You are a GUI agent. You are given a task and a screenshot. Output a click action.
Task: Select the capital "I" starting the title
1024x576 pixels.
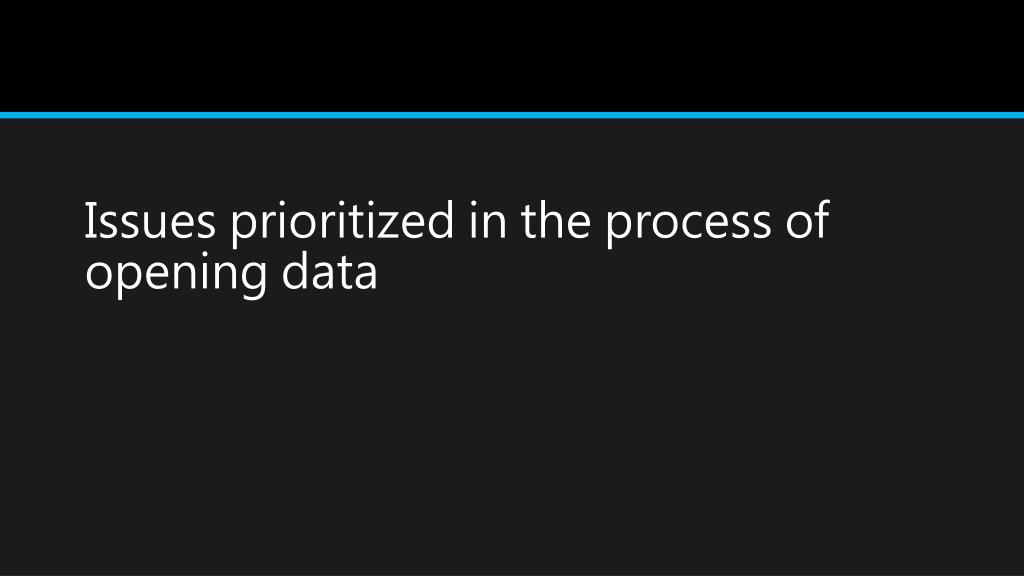tap(88, 221)
